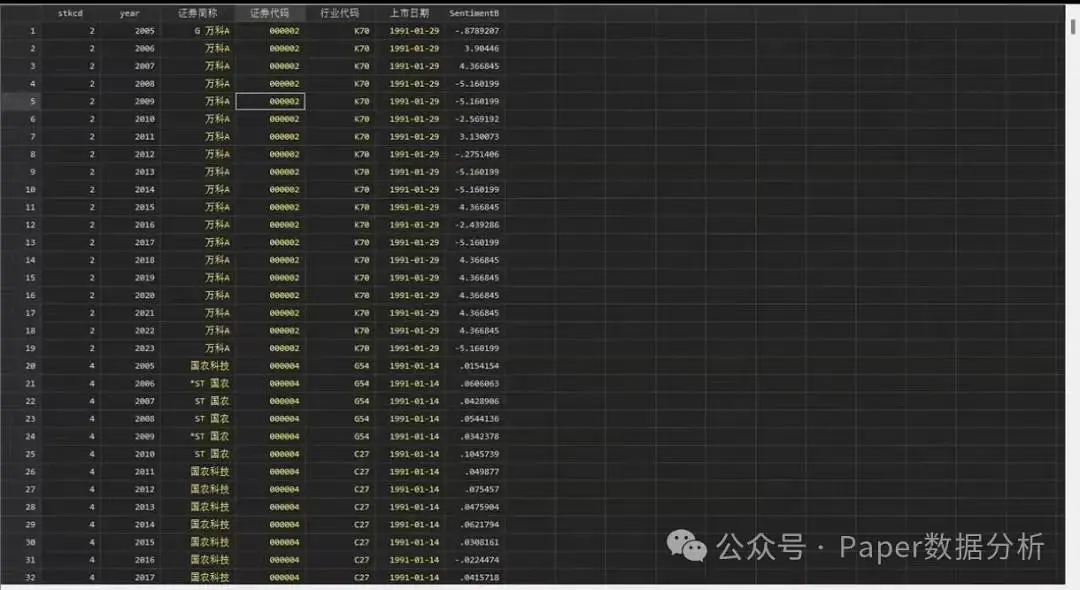The height and width of the screenshot is (590, 1080).
Task: Select SentimentB value .0544136
Action: point(479,419)
